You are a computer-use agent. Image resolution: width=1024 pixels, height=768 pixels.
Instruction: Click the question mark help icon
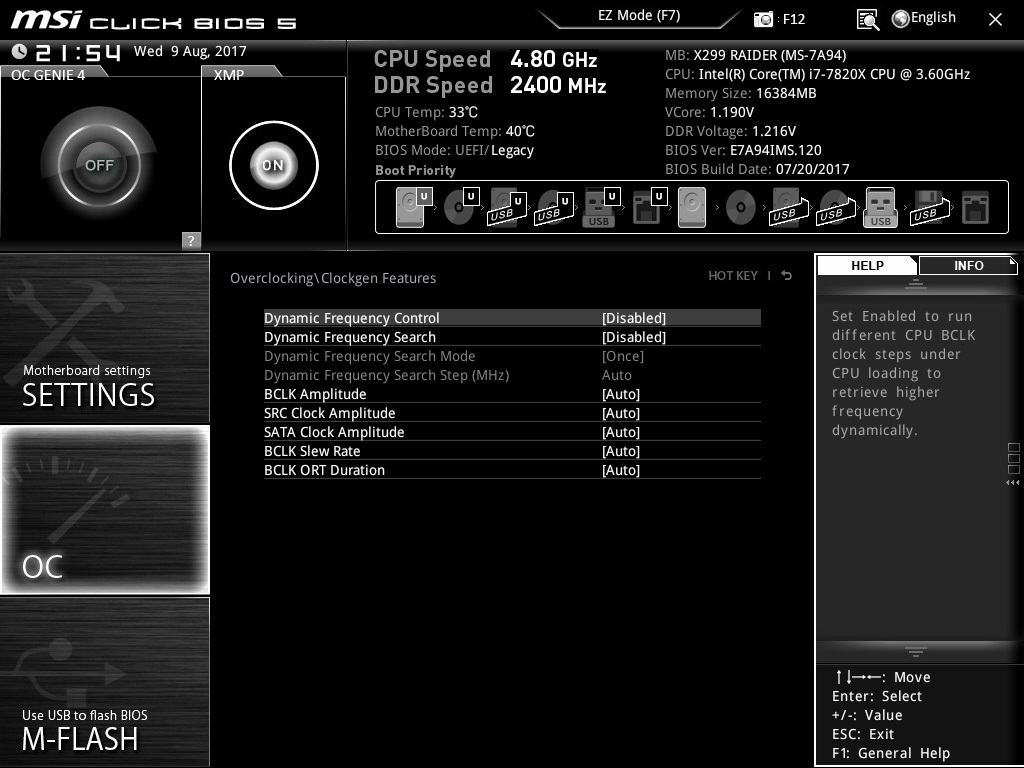pos(191,240)
